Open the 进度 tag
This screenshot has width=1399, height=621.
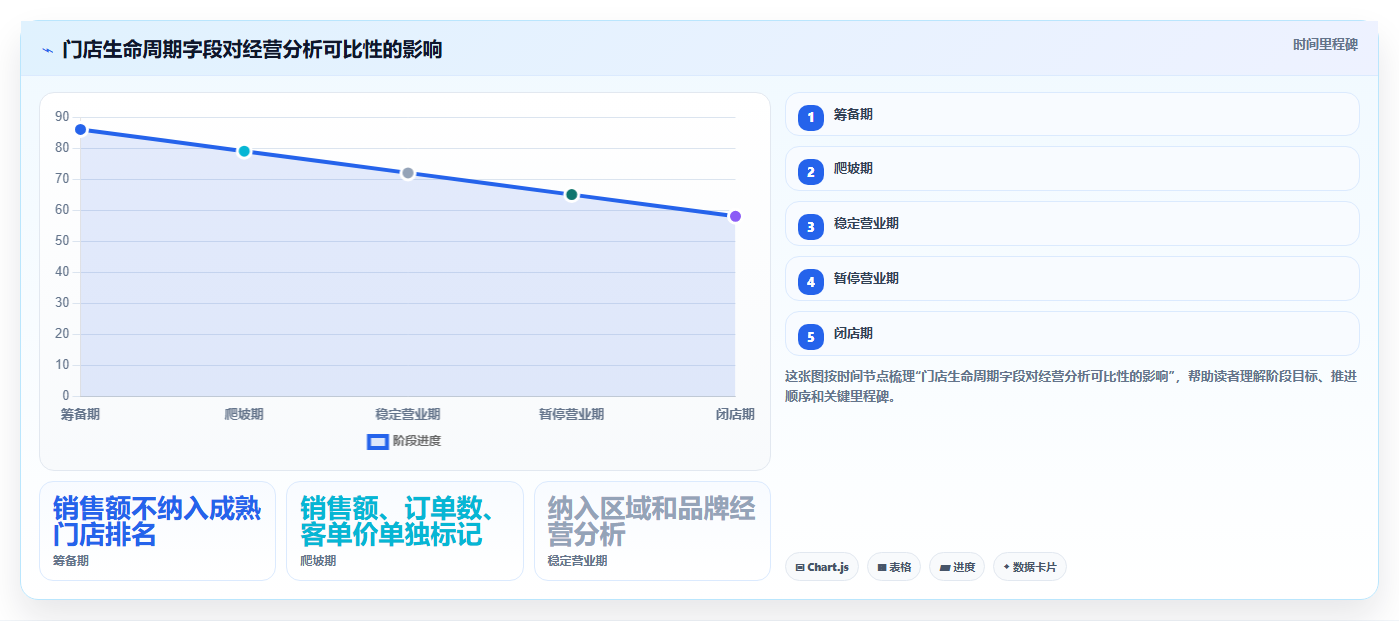[x=957, y=567]
